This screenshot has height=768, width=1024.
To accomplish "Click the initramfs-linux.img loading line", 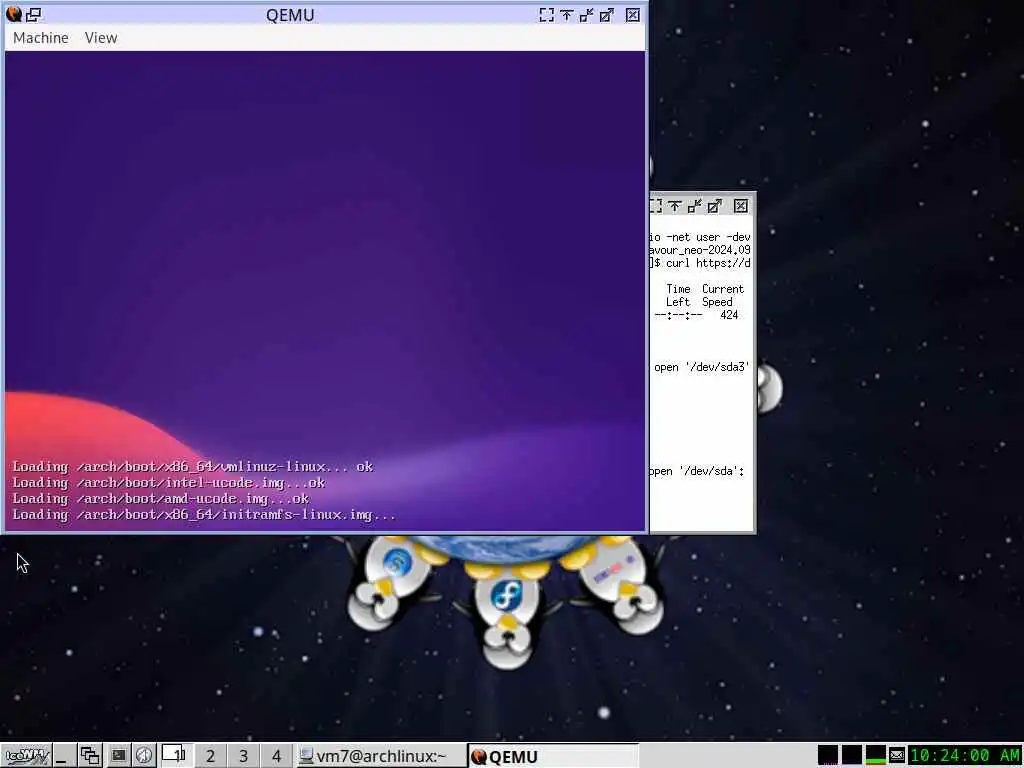I will pos(204,515).
